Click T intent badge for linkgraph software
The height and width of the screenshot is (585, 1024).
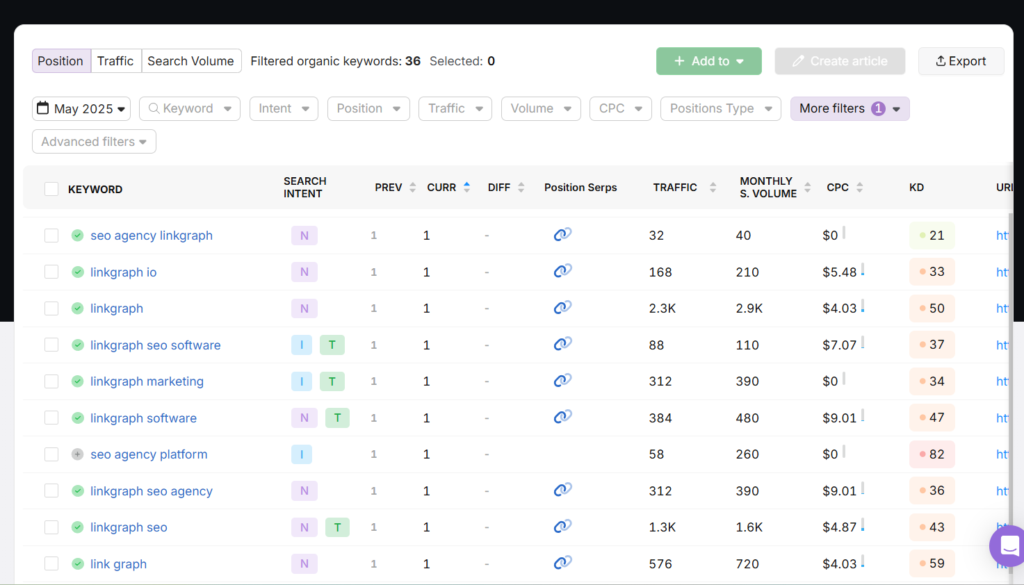[337, 418]
